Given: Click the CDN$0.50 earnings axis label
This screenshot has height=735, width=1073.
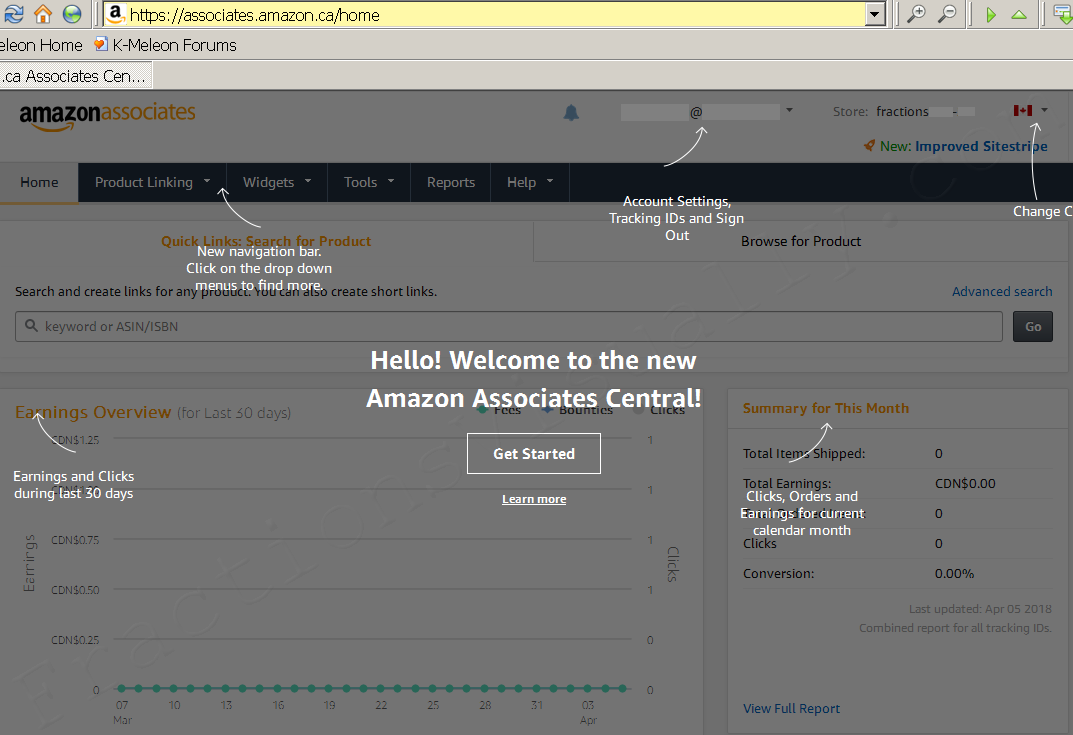Looking at the screenshot, I should (x=75, y=590).
